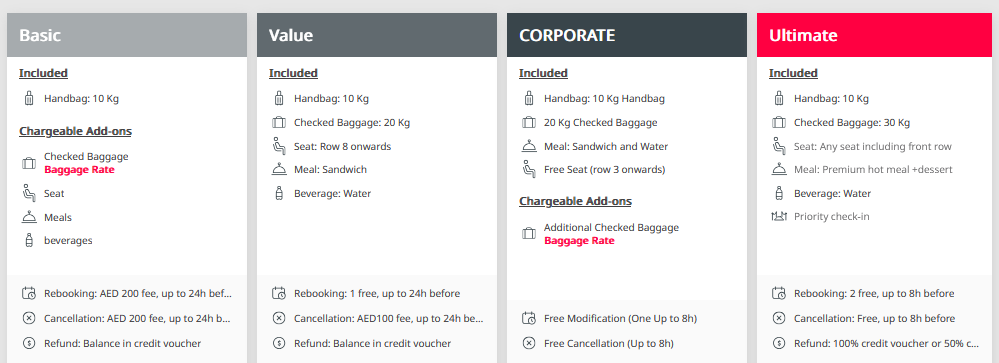Select the Value fare header
The height and width of the screenshot is (363, 999).
pos(377,35)
